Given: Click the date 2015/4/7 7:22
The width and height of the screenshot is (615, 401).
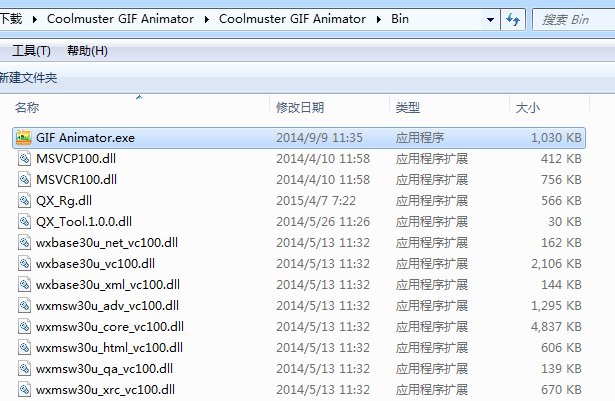Looking at the screenshot, I should pos(316,201).
